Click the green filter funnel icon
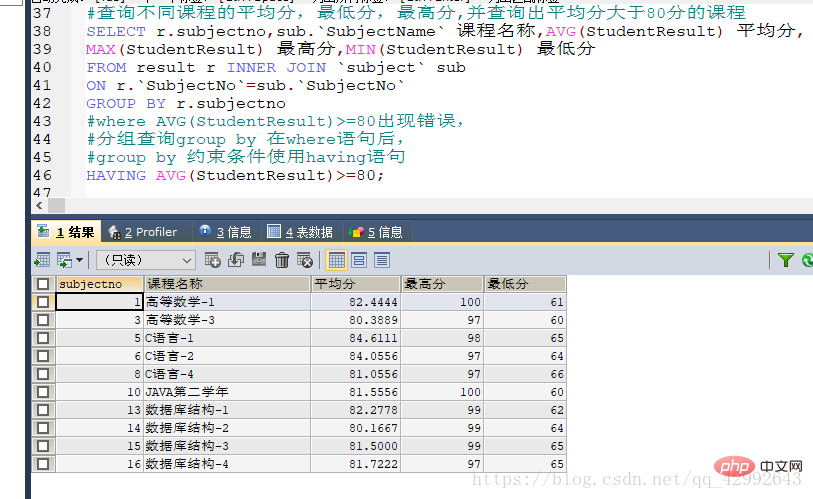The height and width of the screenshot is (499, 813). 786,260
